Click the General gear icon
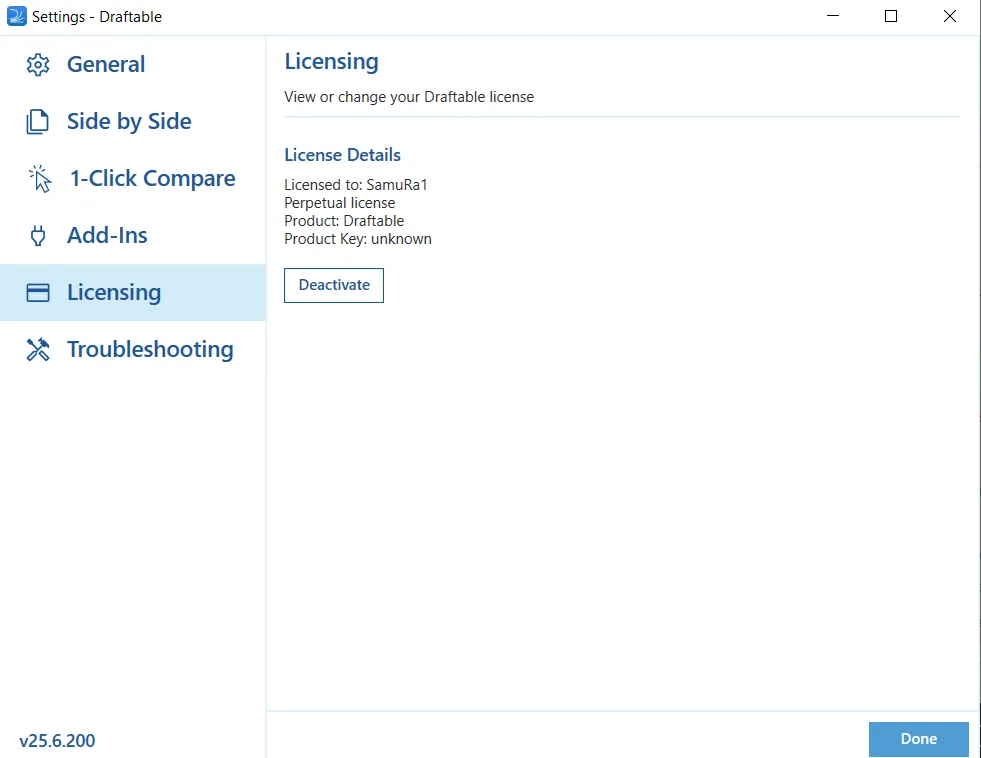This screenshot has height=758, width=981. pyautogui.click(x=38, y=64)
